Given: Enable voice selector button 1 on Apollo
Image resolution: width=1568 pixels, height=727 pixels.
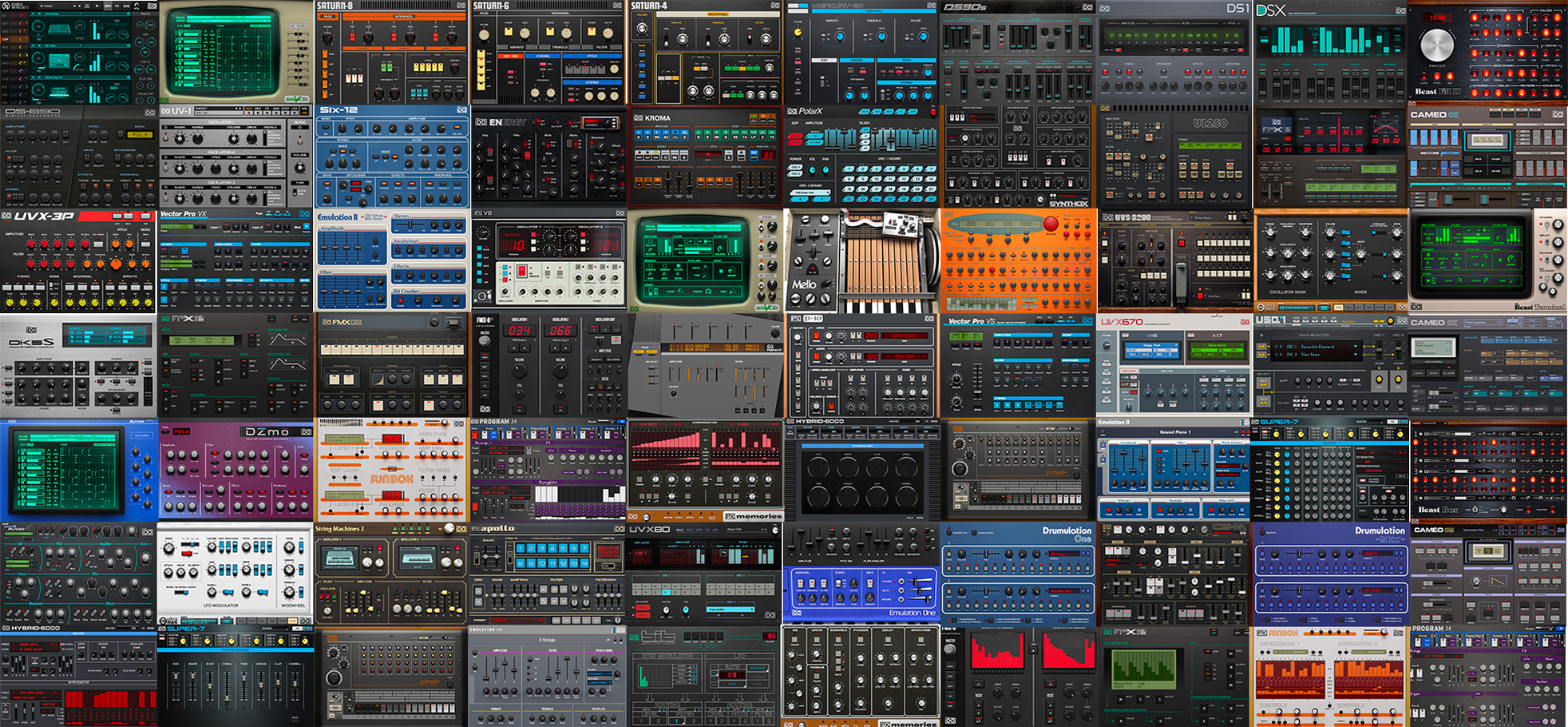Looking at the screenshot, I should tap(519, 549).
